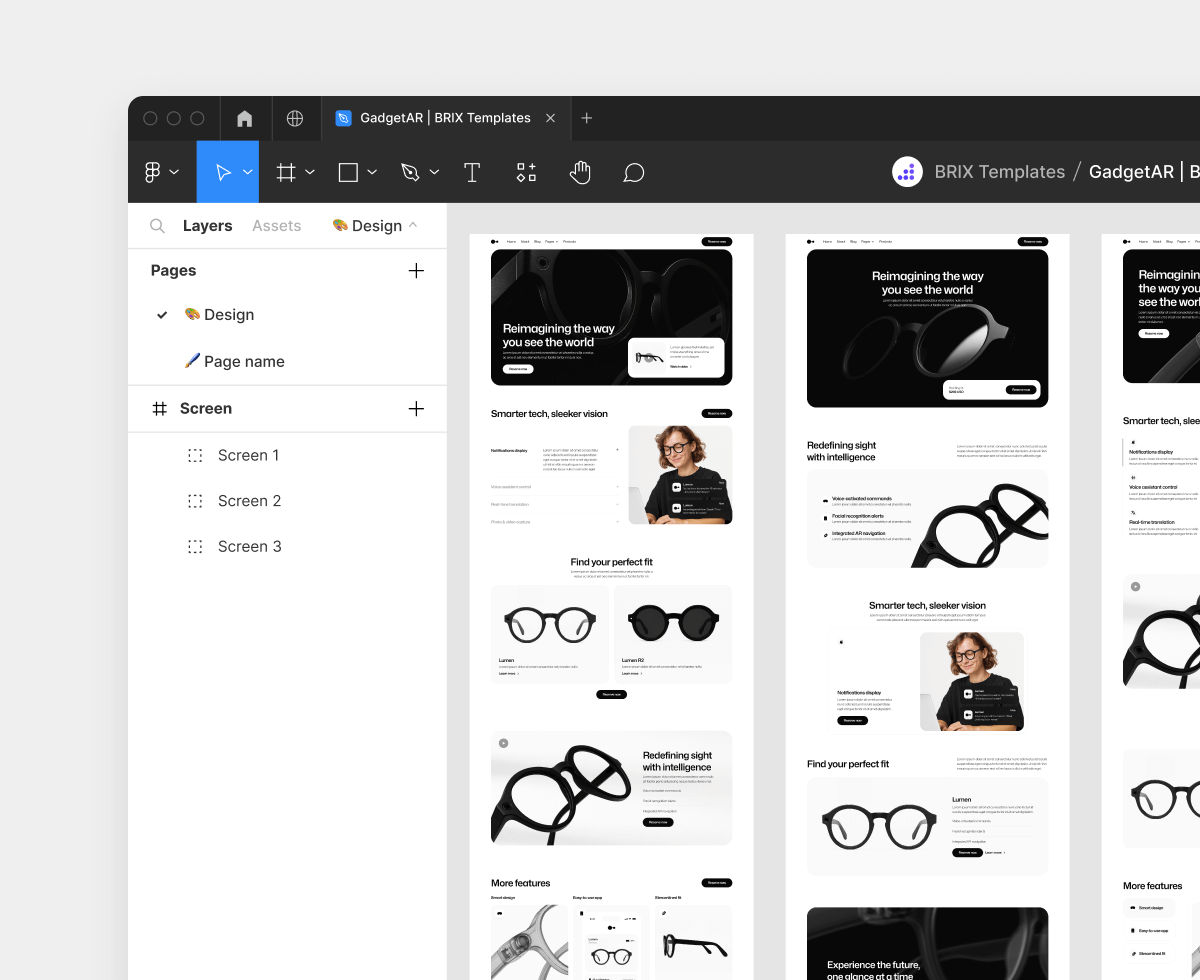Select the Frame tool
1200x980 pixels.
point(286,171)
